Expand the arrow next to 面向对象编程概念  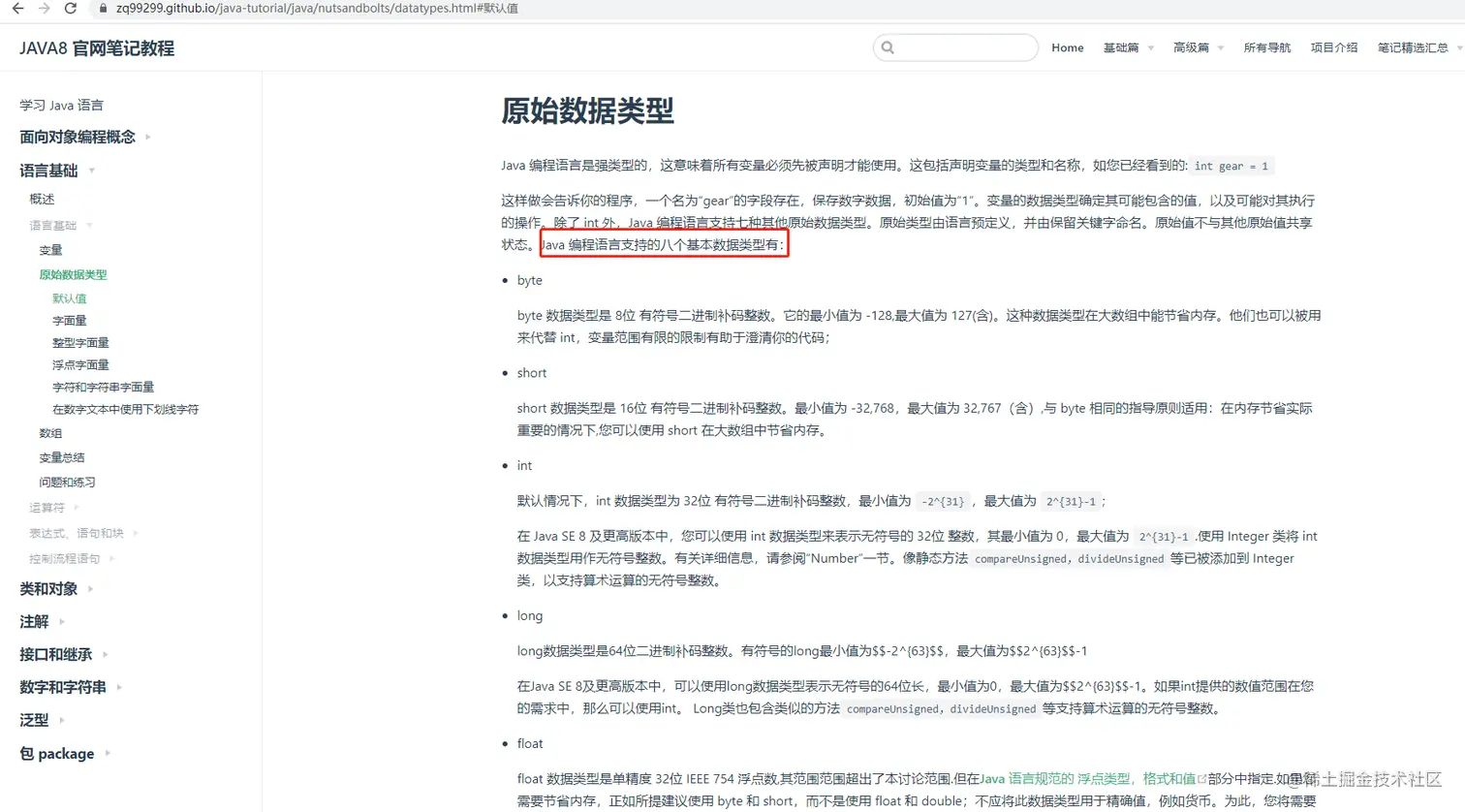(148, 138)
